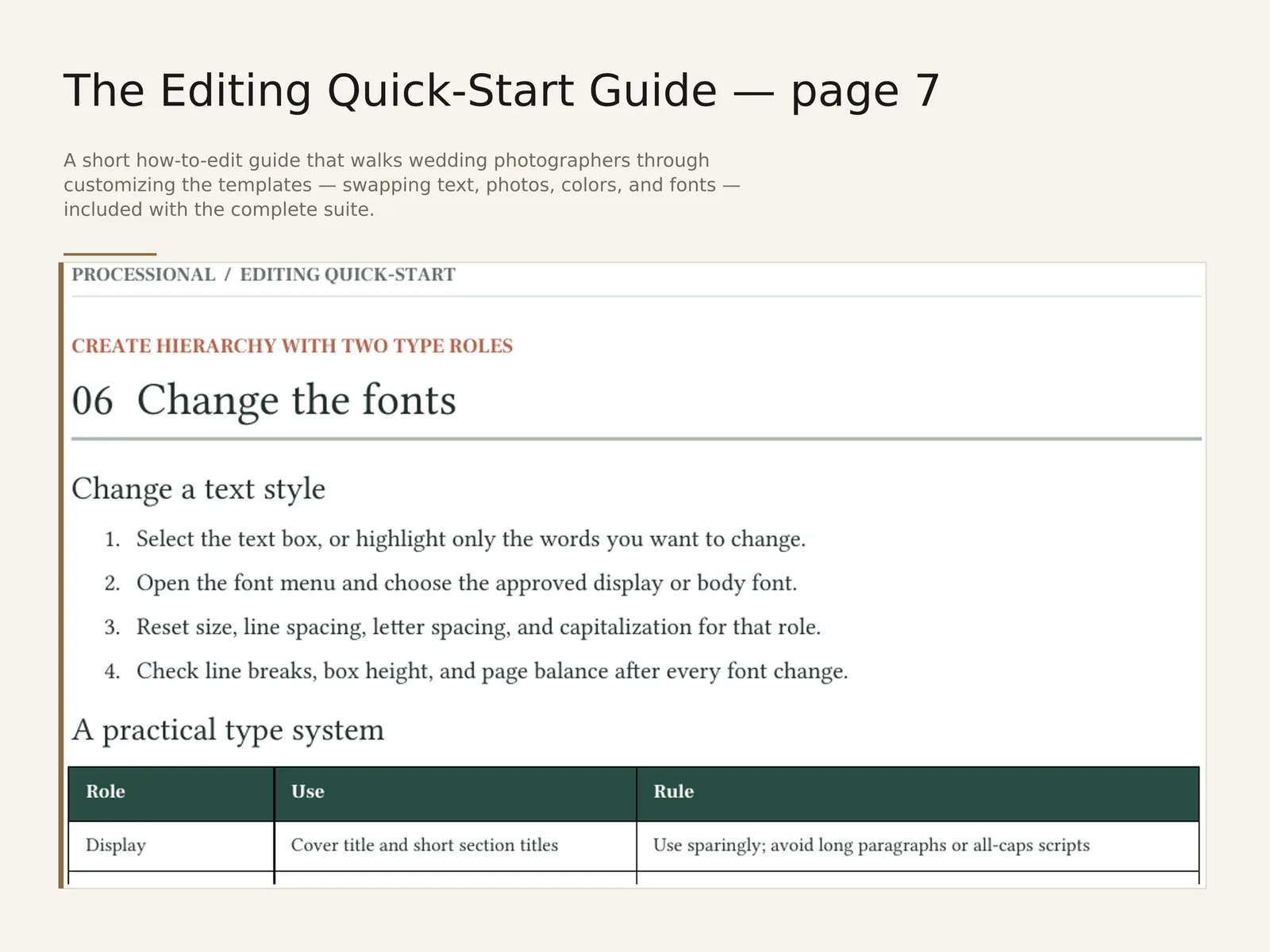The width and height of the screenshot is (1270, 952).
Task: Click the "Display" table cell
Action: [171, 846]
